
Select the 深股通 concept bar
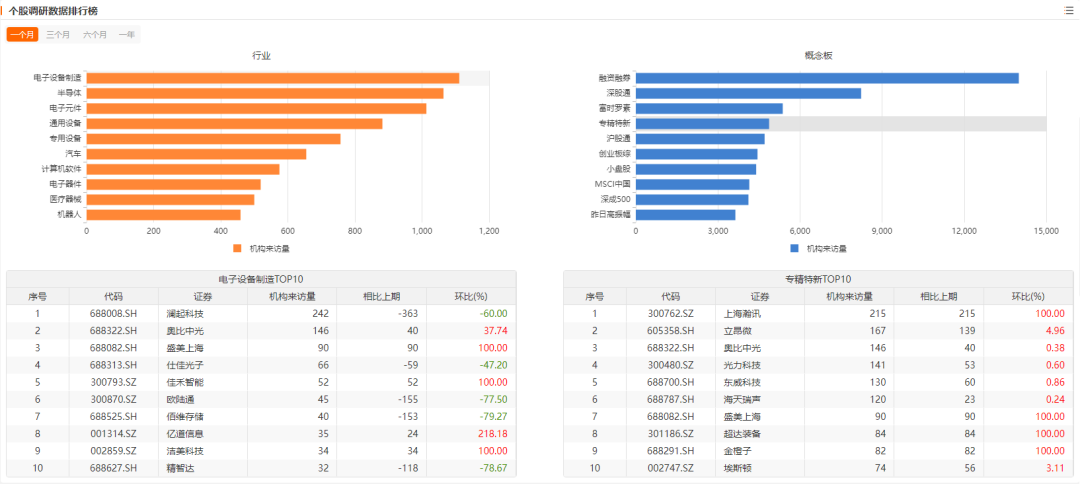748,93
